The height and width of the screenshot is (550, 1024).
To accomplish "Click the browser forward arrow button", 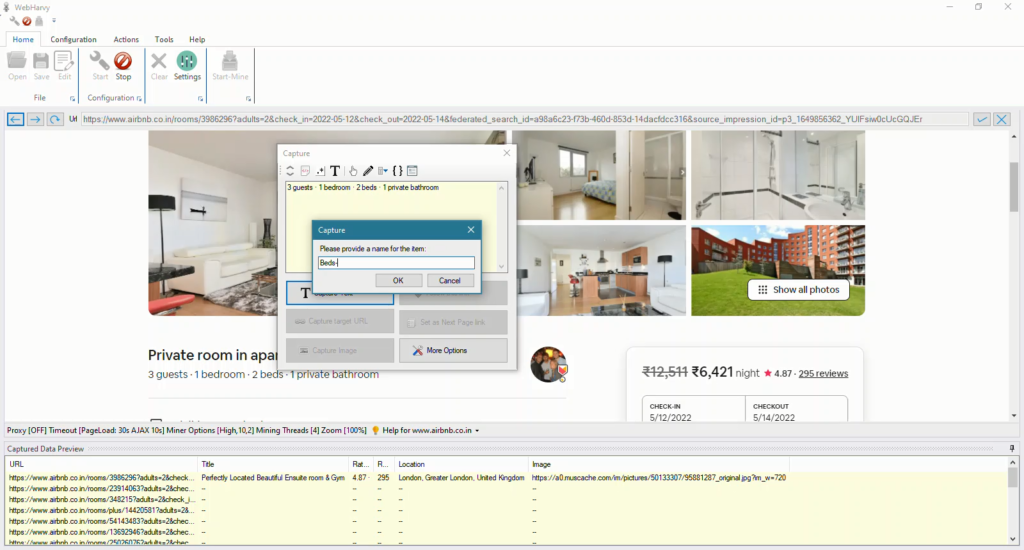I will pyautogui.click(x=35, y=119).
